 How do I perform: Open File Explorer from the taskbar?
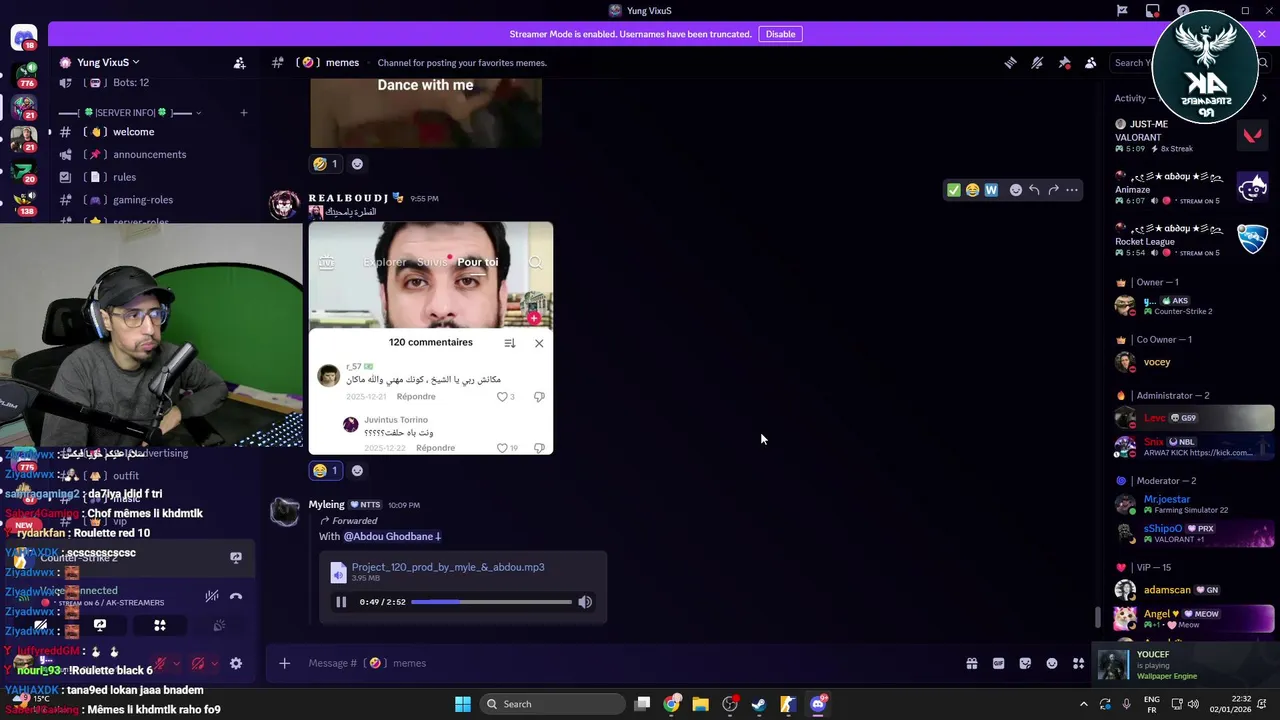(x=701, y=704)
